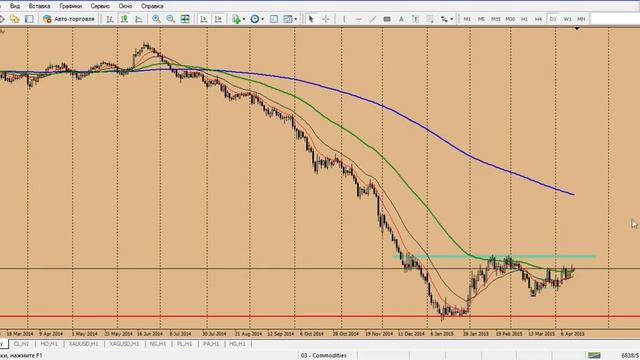This screenshot has height=360, width=640.
Task: Click the chart shift triangle marker
Action: pos(577,29)
